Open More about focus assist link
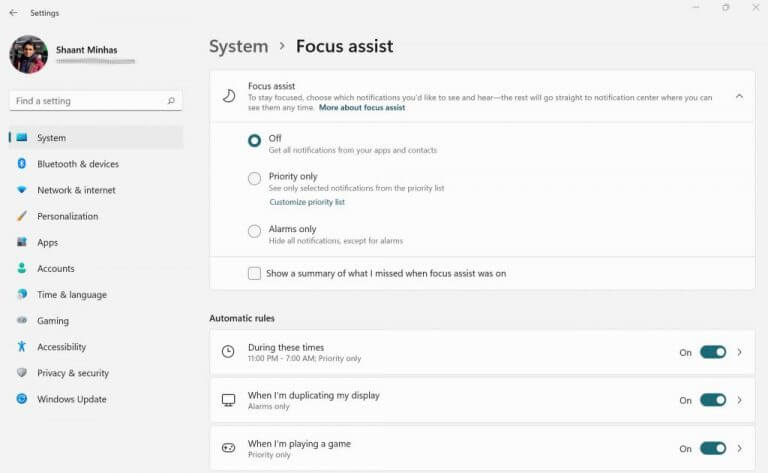768x473 pixels. (362, 108)
